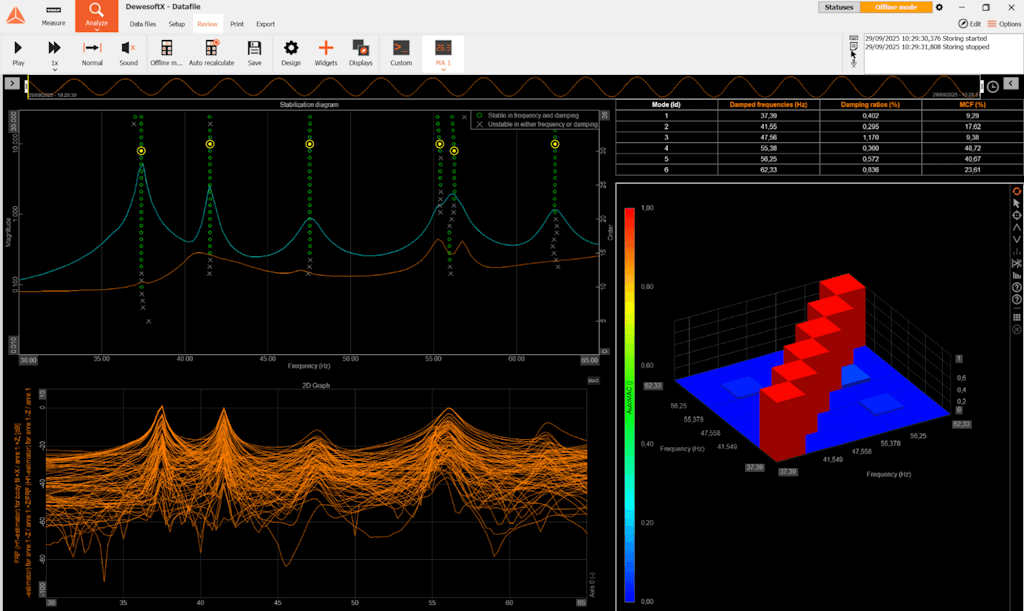This screenshot has height=611, width=1024.
Task: Click the scissors cut tool icon
Action: (1017, 263)
